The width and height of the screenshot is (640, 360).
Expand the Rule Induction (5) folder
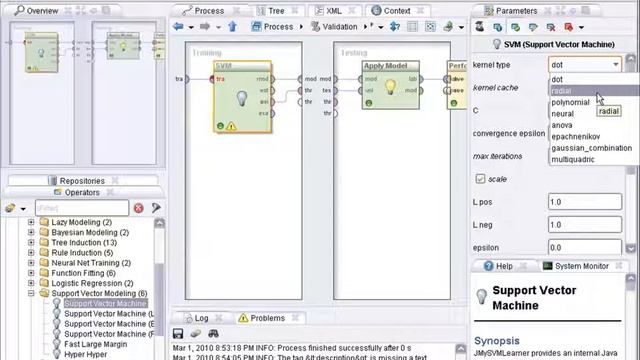point(31,253)
